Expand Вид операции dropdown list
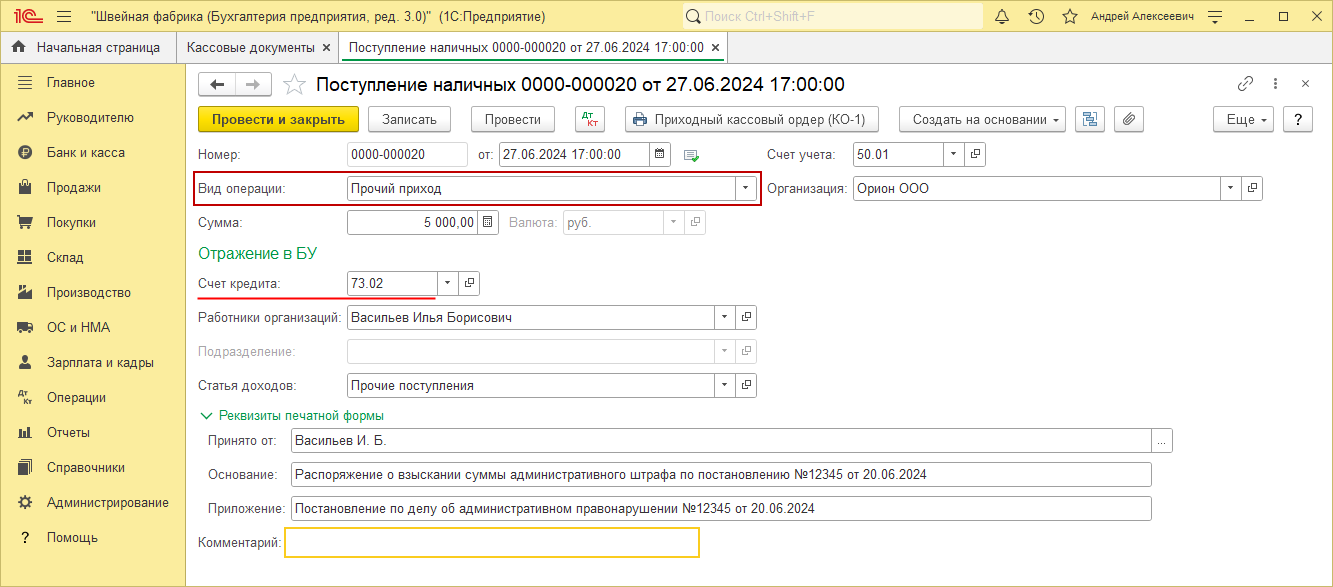The height and width of the screenshot is (587, 1333). pos(745,188)
